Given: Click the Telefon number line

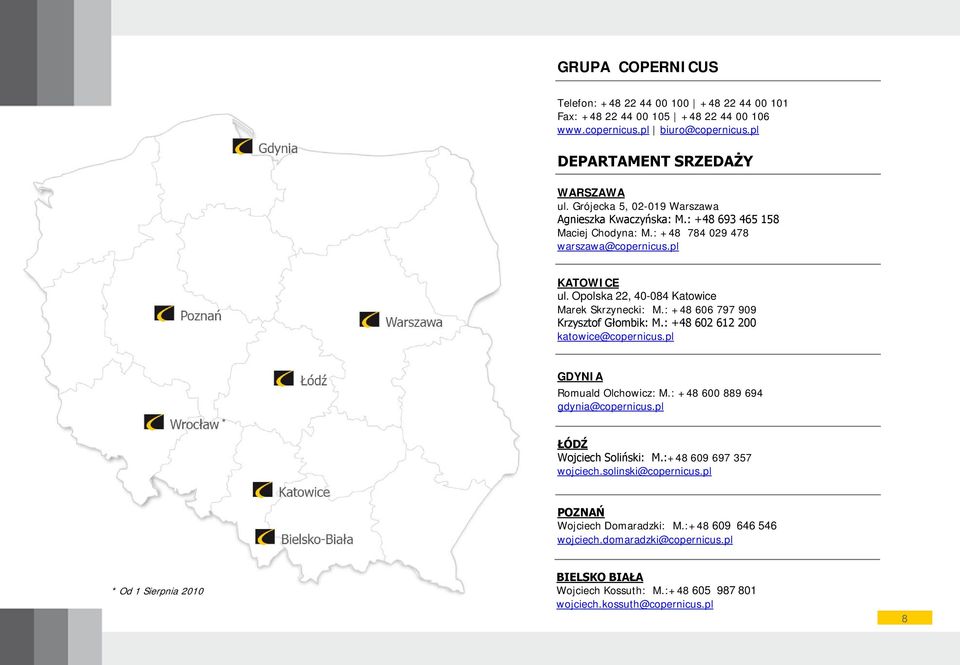Looking at the screenshot, I should point(672,103).
